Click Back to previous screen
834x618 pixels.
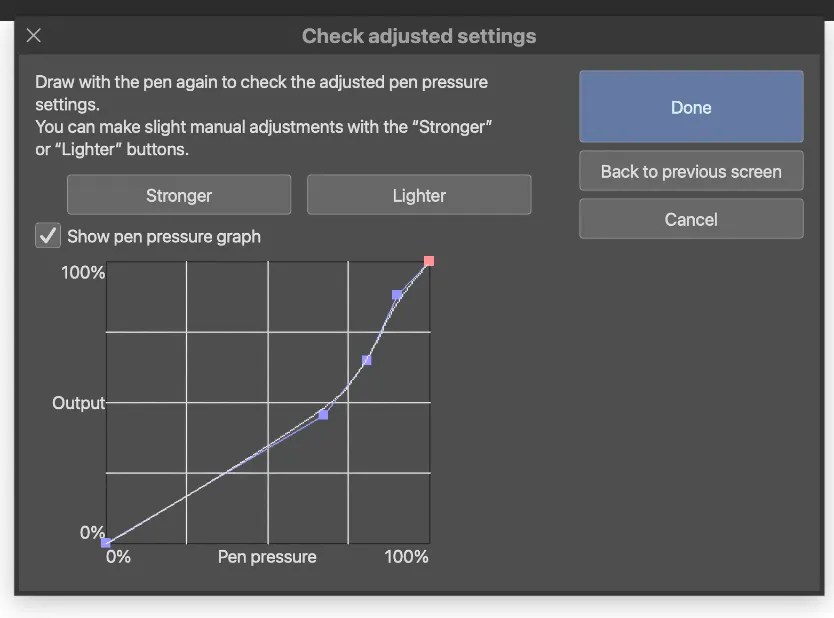690,171
